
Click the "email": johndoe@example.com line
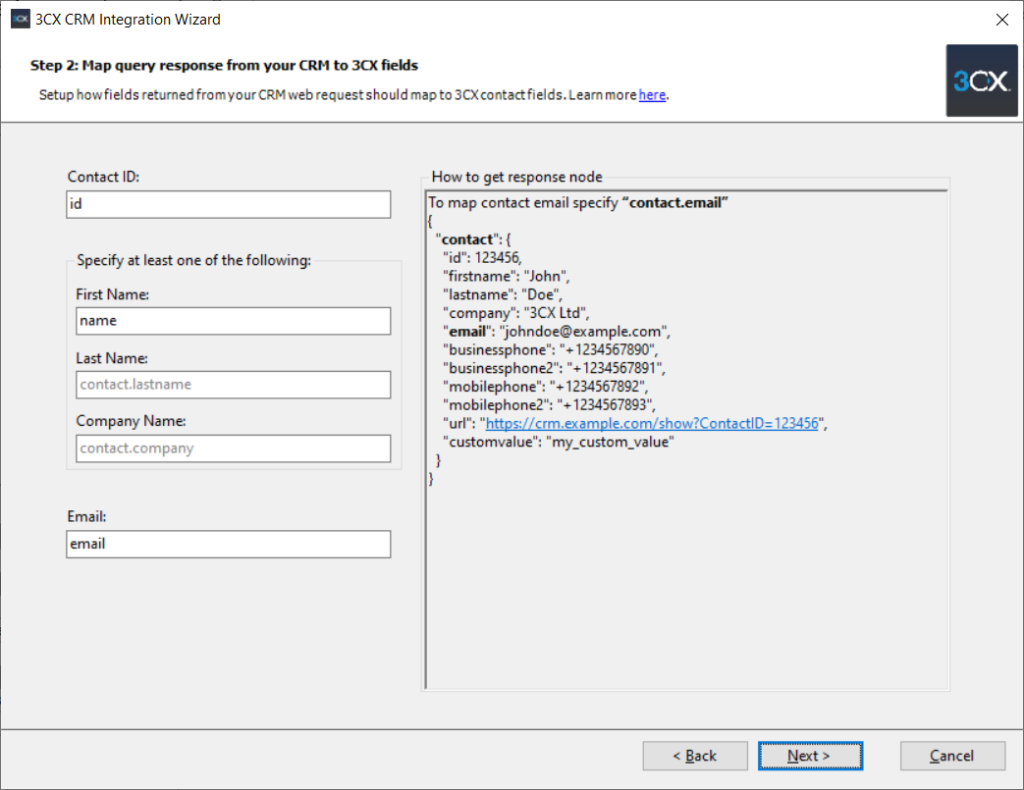(556, 331)
